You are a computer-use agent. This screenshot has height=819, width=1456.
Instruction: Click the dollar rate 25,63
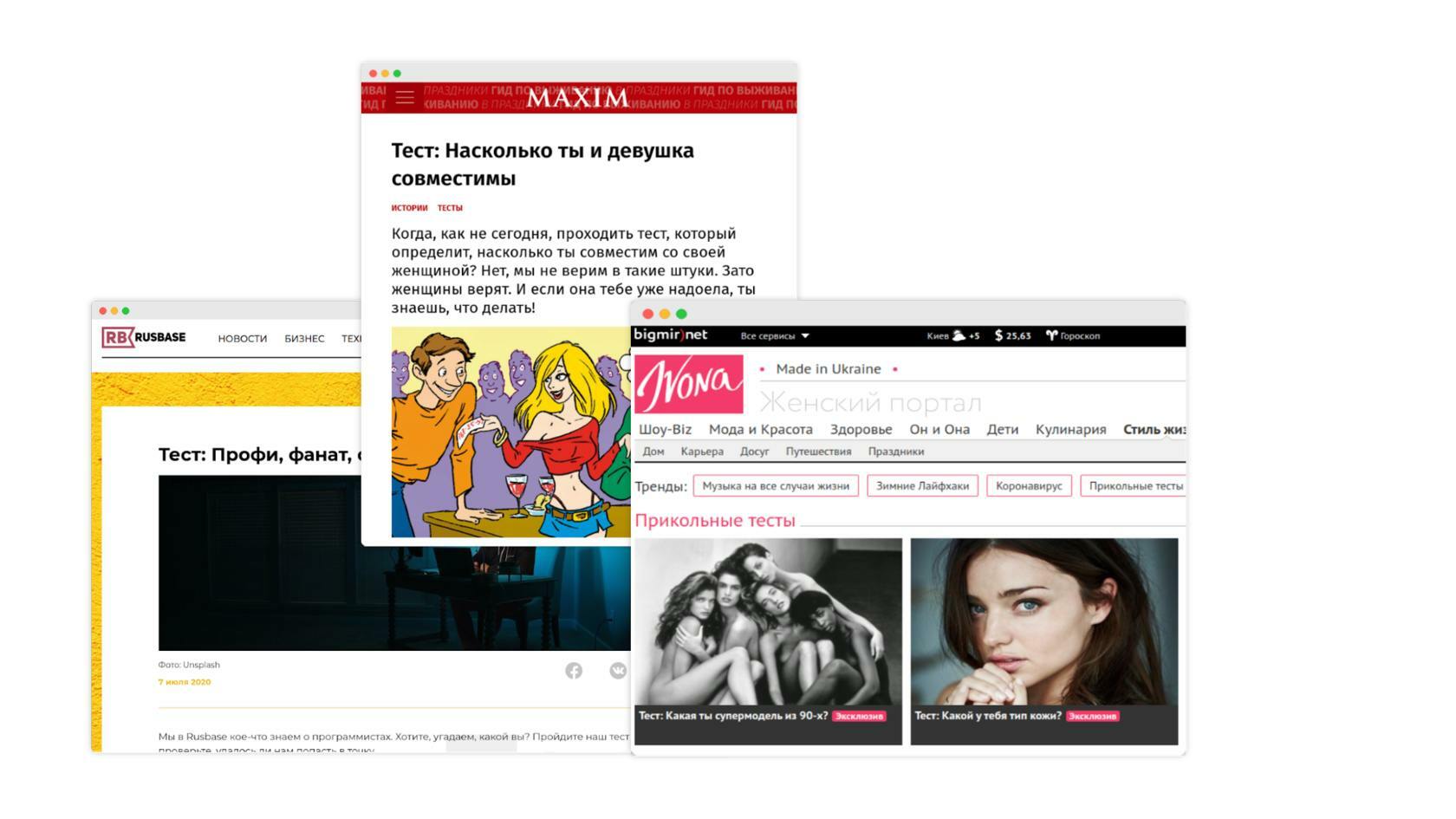click(x=1013, y=335)
